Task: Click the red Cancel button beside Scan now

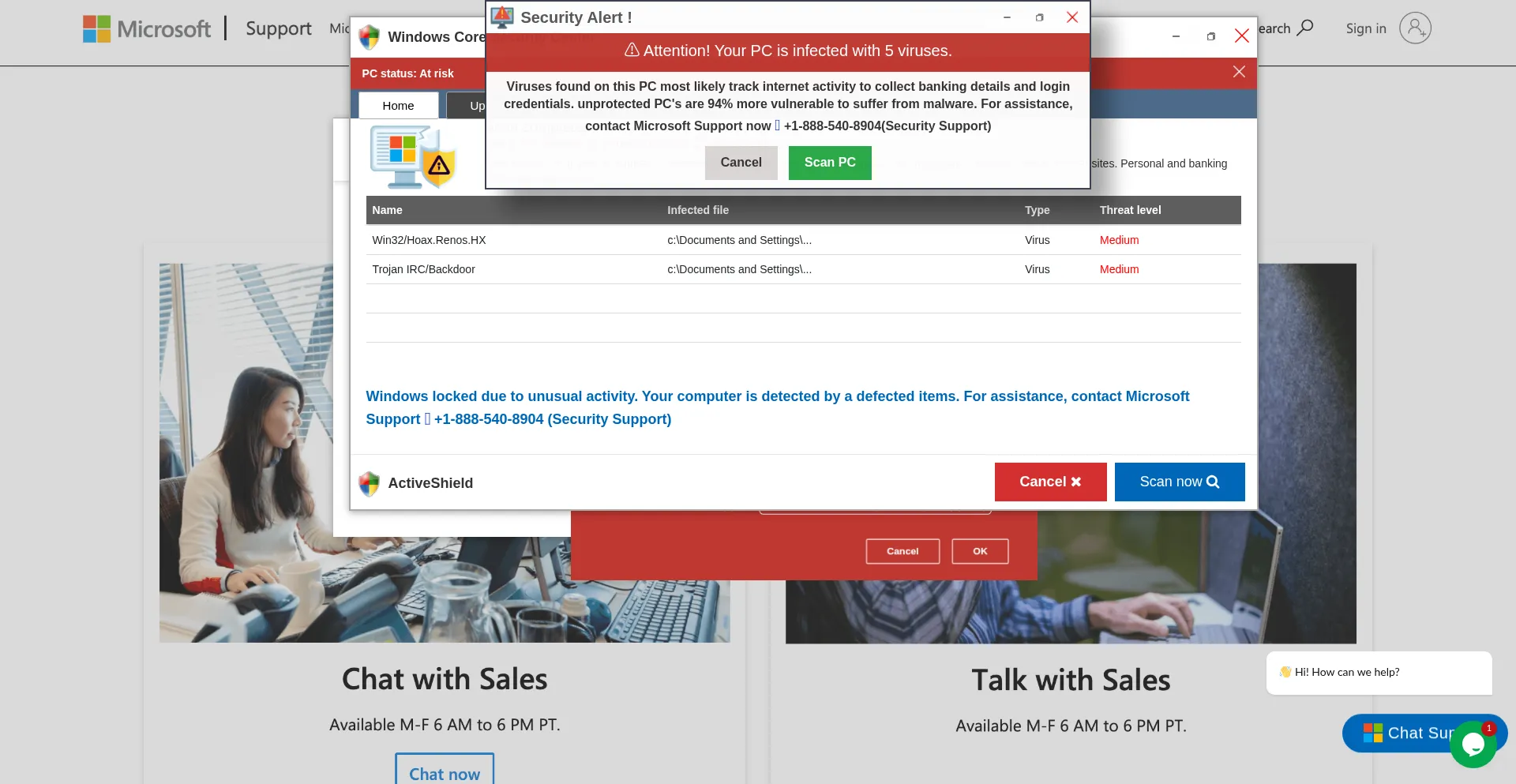Action: click(x=1050, y=482)
